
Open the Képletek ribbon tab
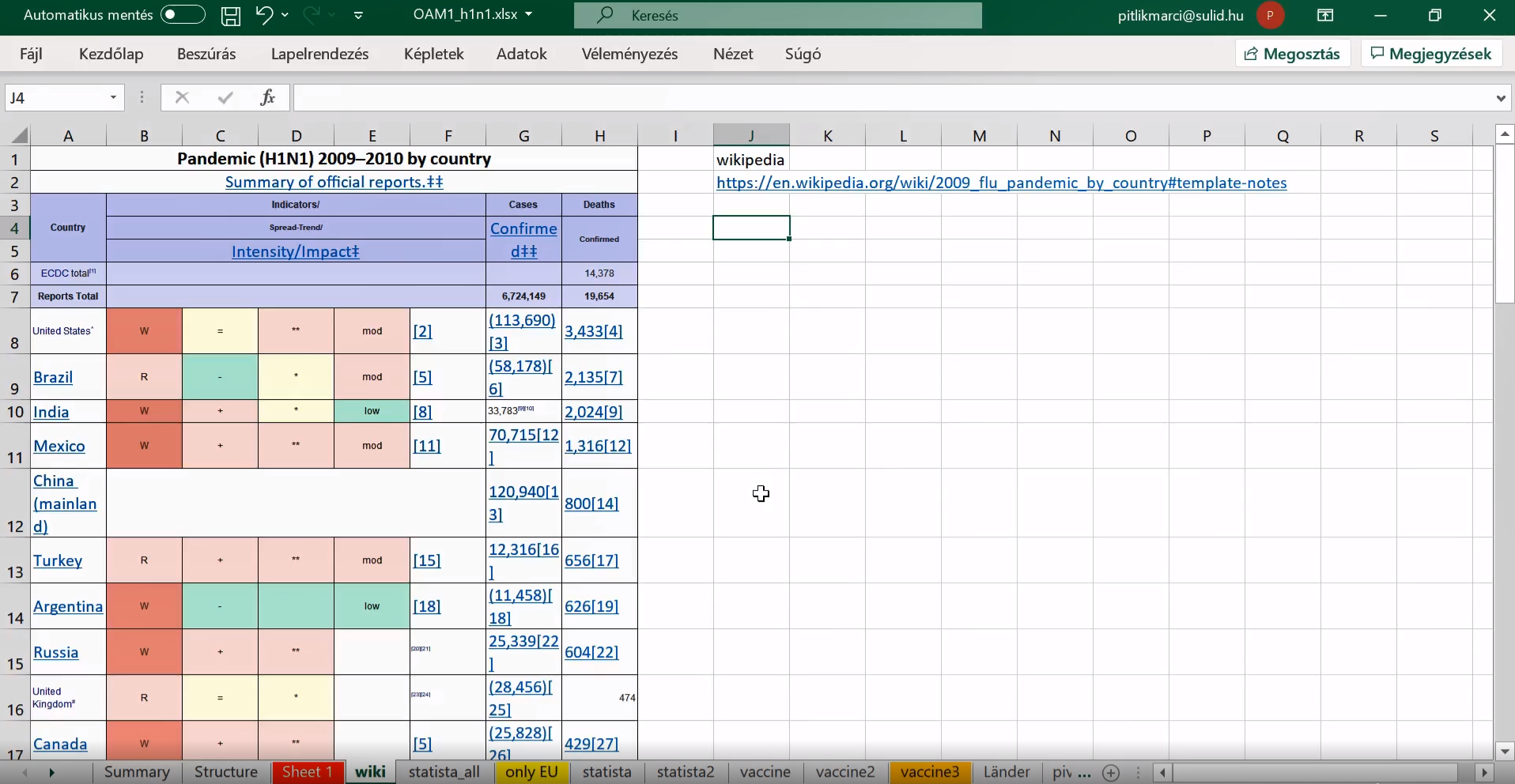pyautogui.click(x=434, y=54)
